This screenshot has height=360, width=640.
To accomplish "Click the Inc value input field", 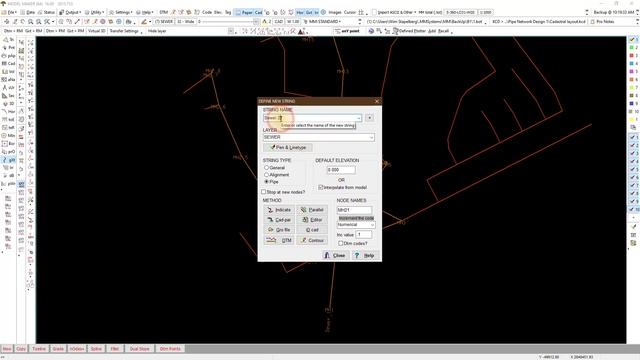I will pyautogui.click(x=363, y=235).
